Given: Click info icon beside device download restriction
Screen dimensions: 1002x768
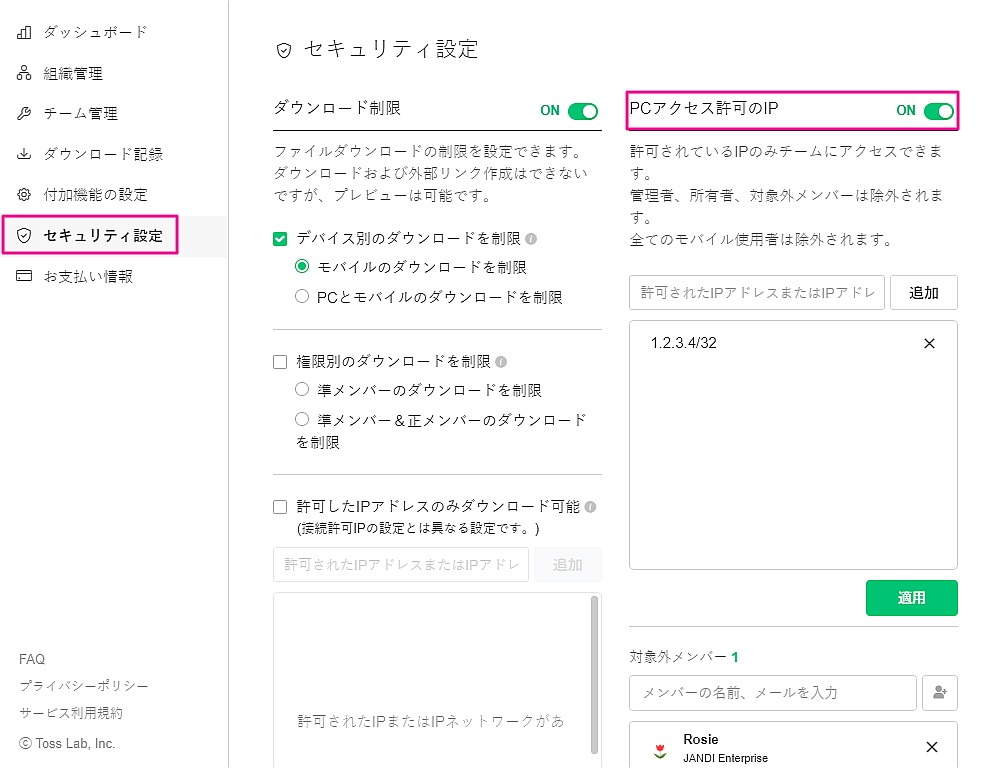Looking at the screenshot, I should tap(531, 239).
